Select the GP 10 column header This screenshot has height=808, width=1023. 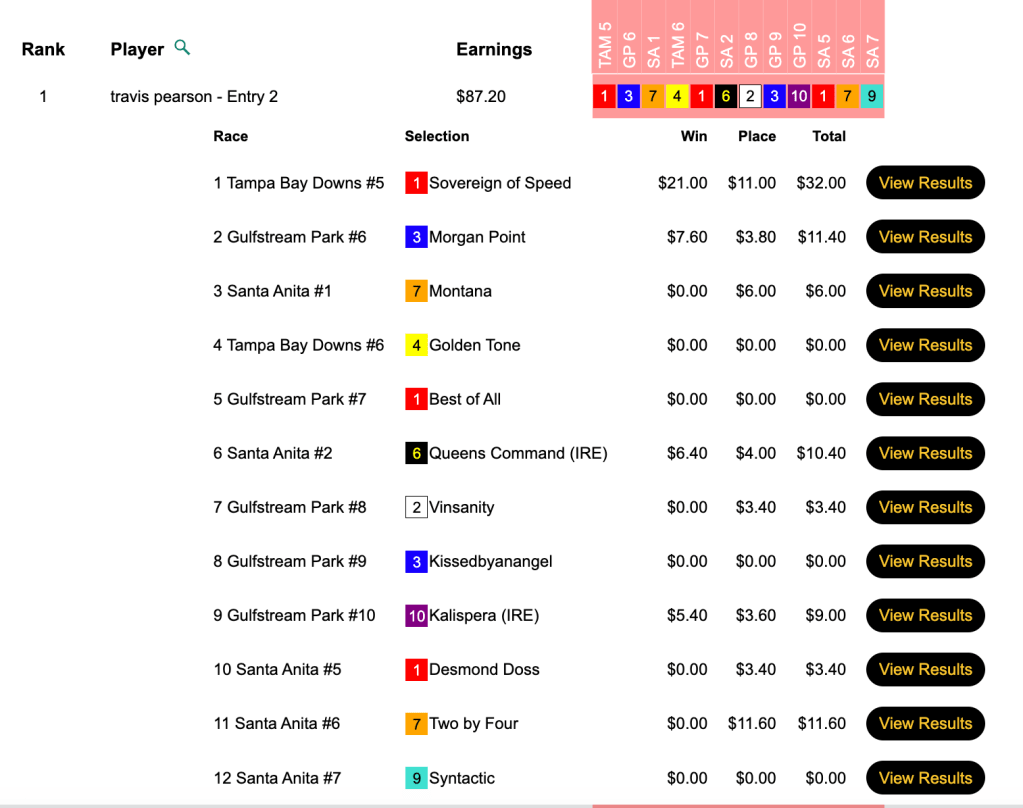click(799, 46)
